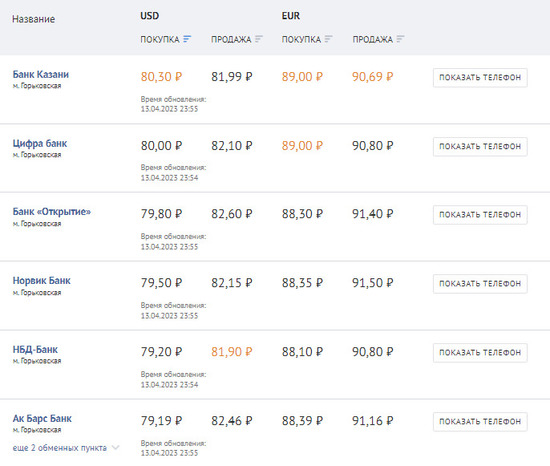Click the USD Покупка column header text
The width and height of the screenshot is (550, 466).
coord(160,39)
